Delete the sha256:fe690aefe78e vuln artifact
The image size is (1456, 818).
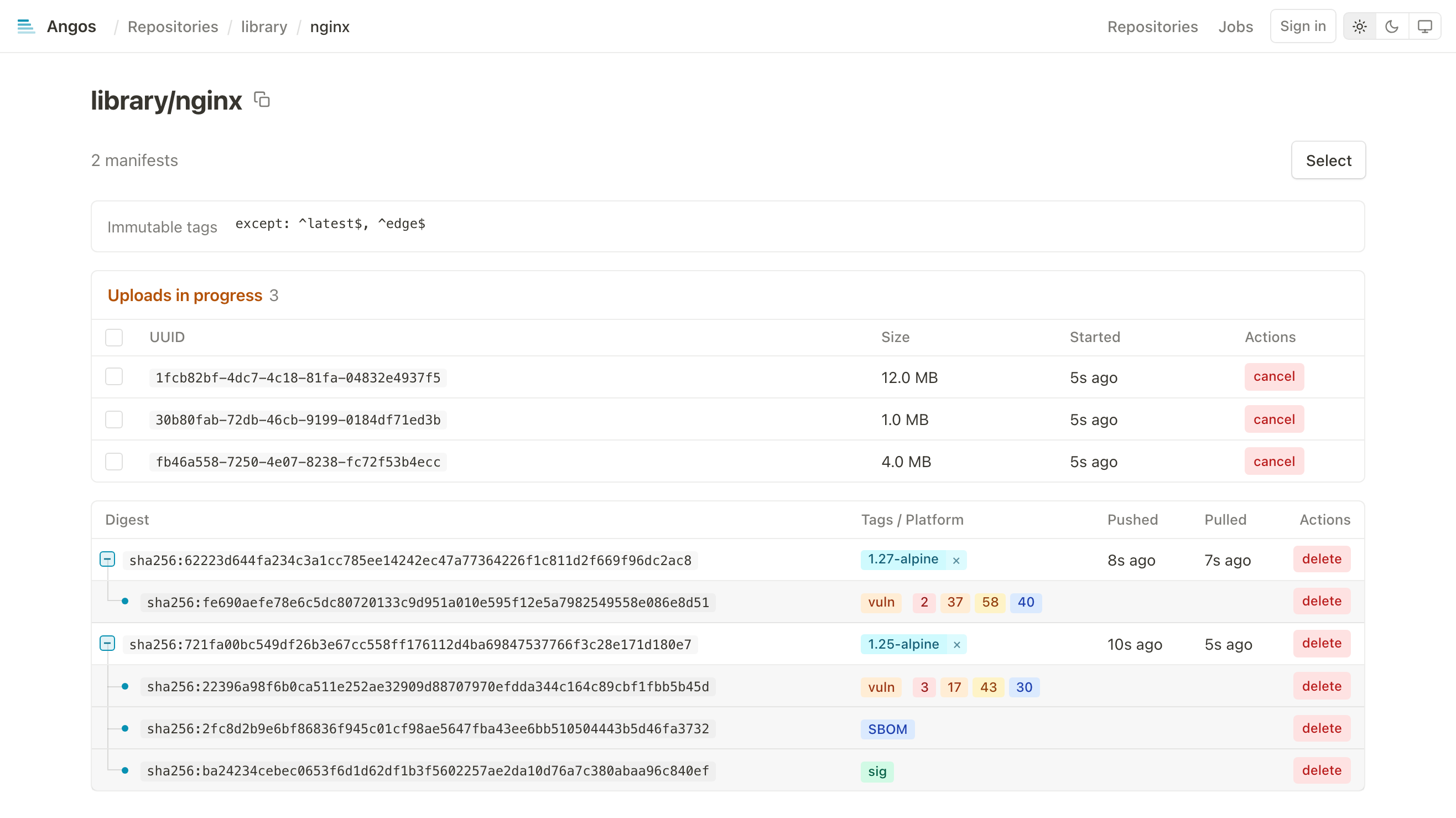pos(1322,602)
